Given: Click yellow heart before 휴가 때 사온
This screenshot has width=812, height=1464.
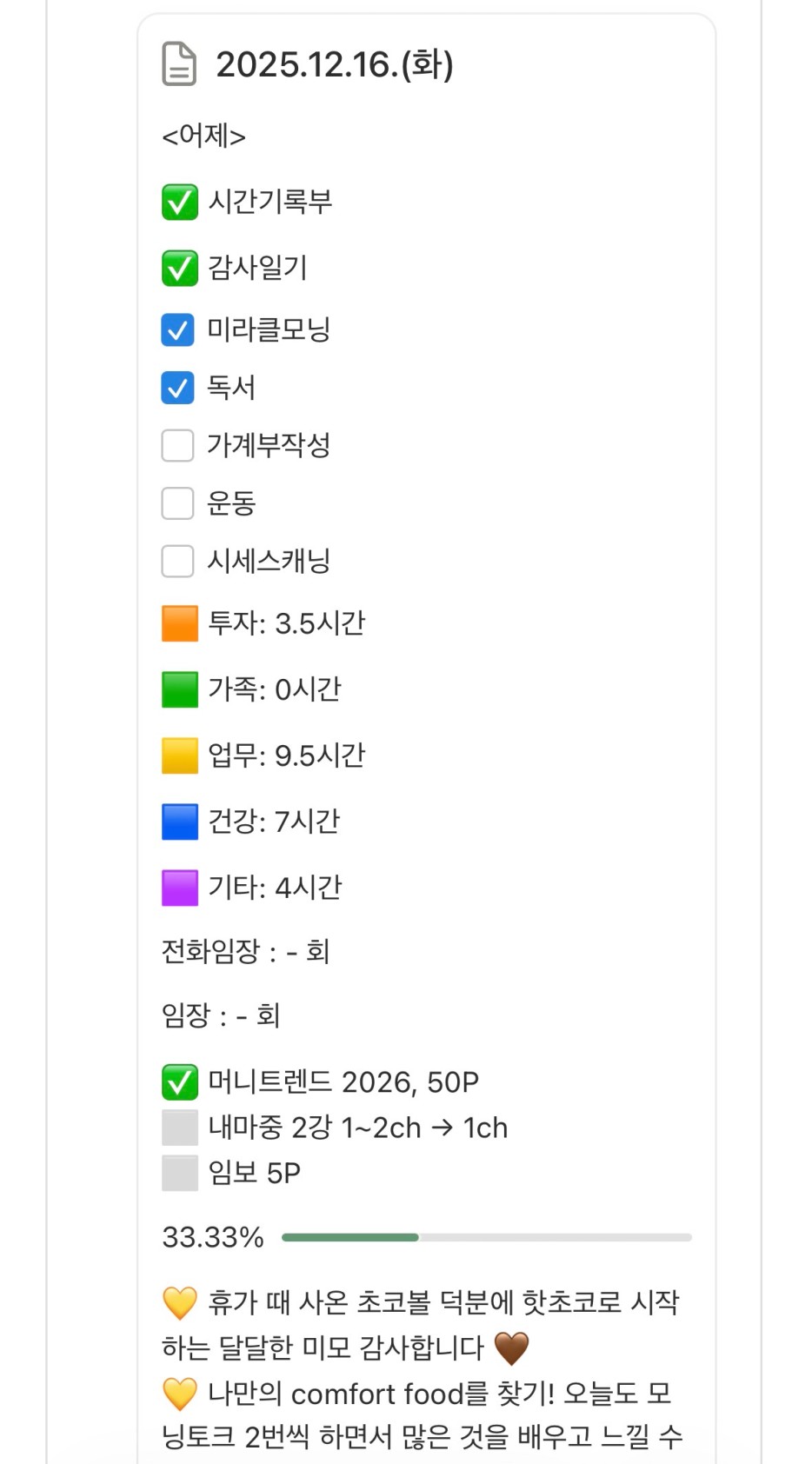Looking at the screenshot, I should [x=179, y=1303].
